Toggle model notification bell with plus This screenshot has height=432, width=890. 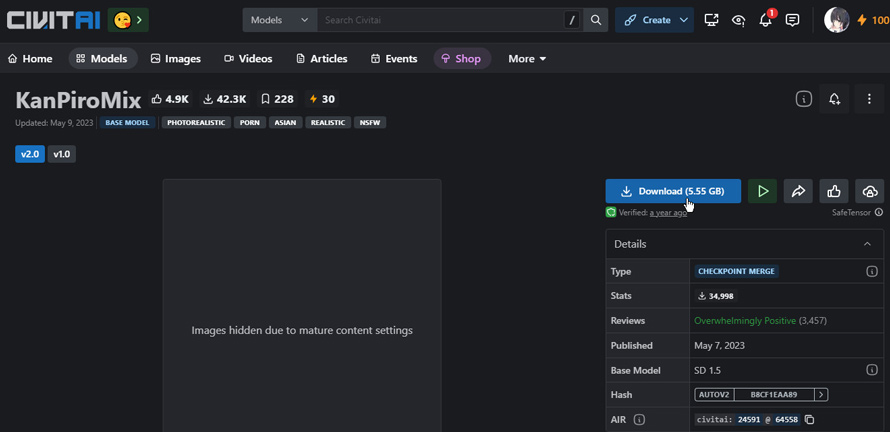click(834, 99)
